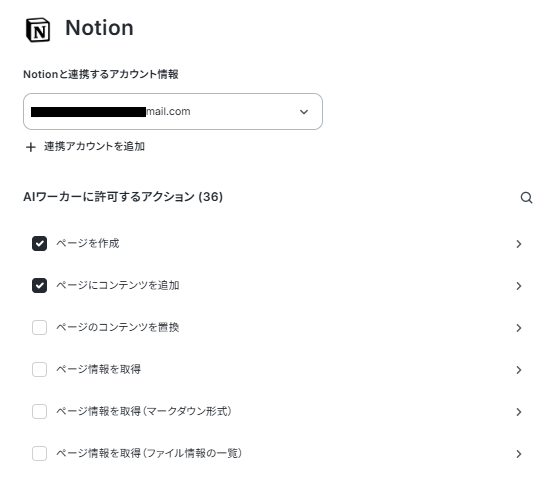Click the dropdown chevron in the account field
The width and height of the screenshot is (553, 484).
click(x=304, y=112)
